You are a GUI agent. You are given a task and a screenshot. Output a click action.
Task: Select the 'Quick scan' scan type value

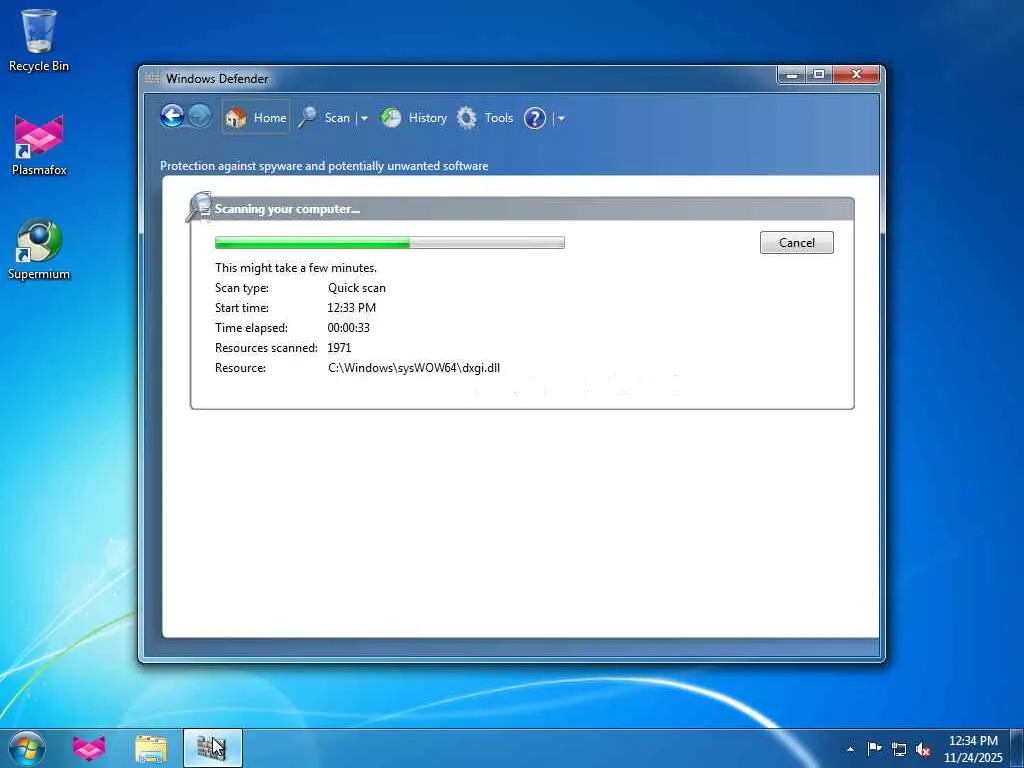pyautogui.click(x=357, y=287)
